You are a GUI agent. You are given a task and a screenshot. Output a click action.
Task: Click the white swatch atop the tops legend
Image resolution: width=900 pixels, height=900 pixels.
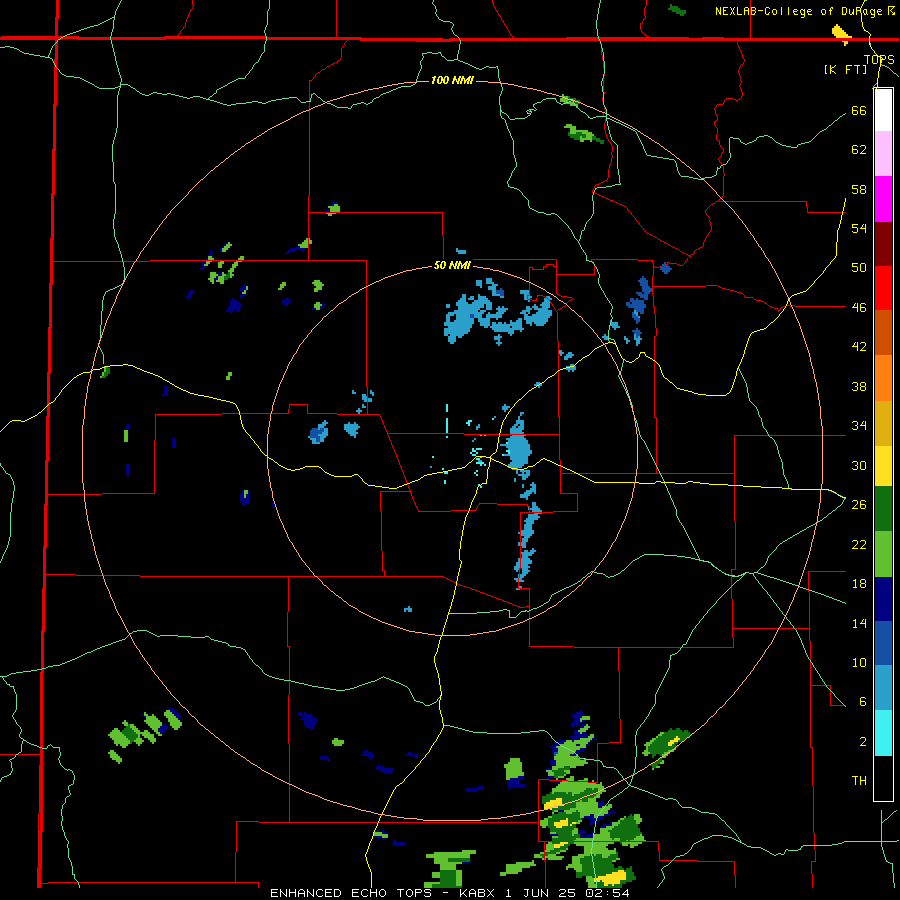[883, 110]
